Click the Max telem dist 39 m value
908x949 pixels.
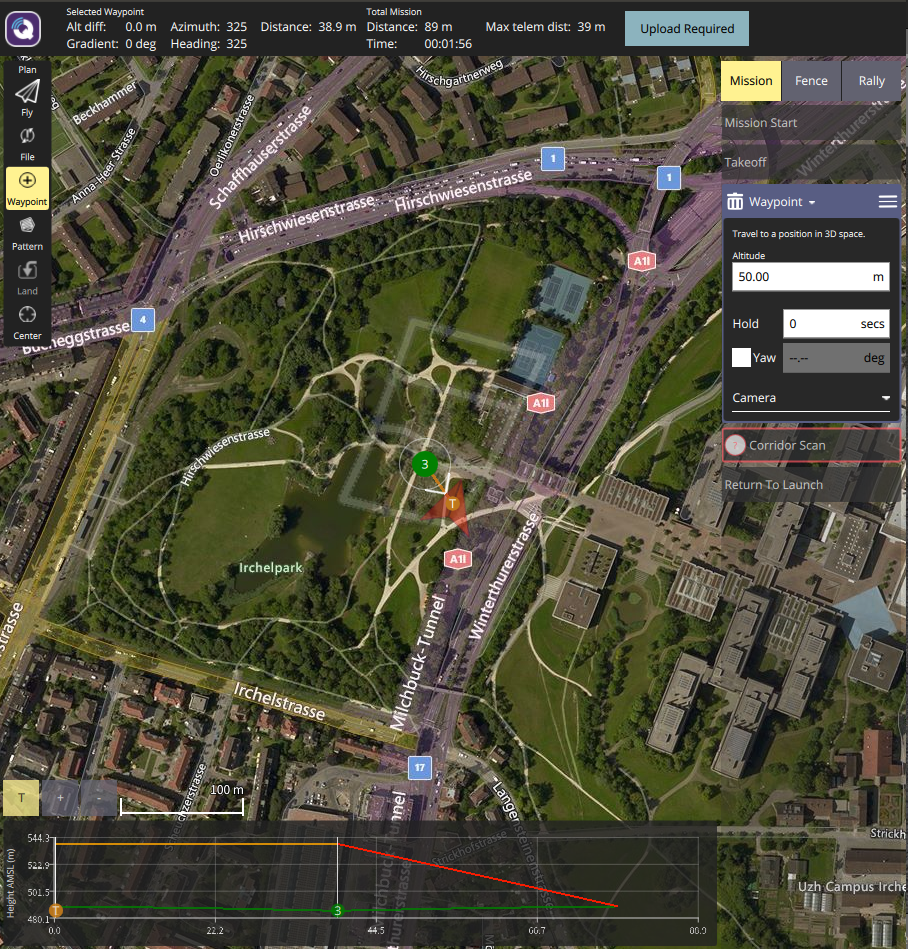(x=591, y=27)
